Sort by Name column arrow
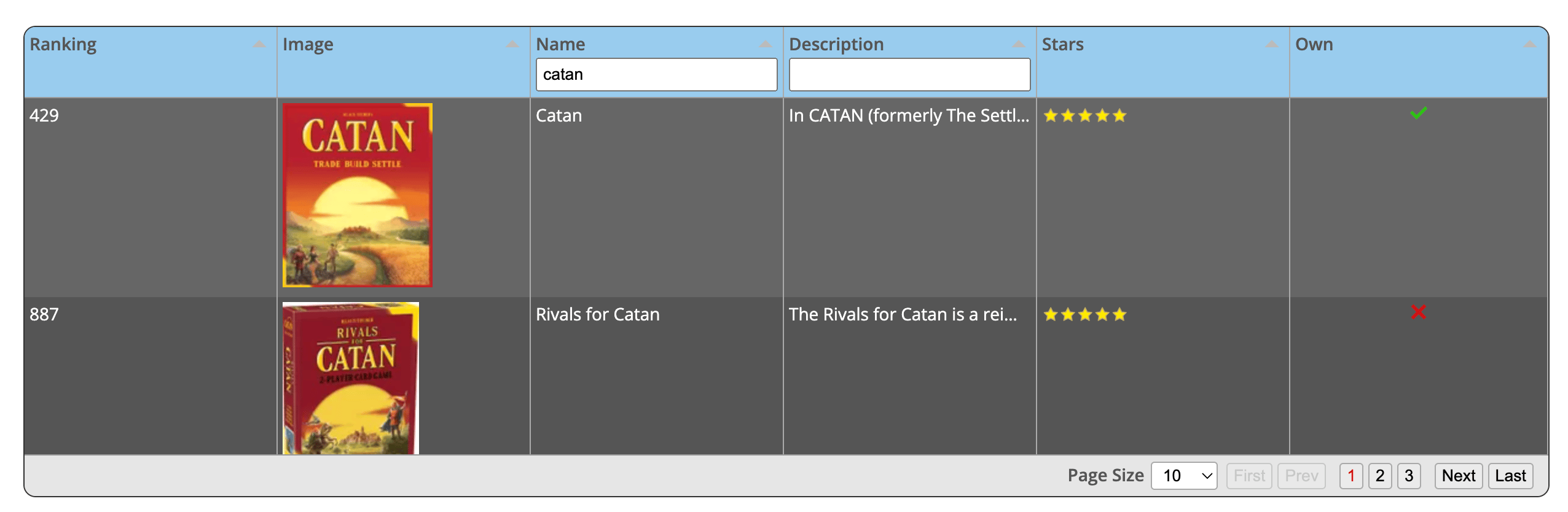 tap(766, 44)
